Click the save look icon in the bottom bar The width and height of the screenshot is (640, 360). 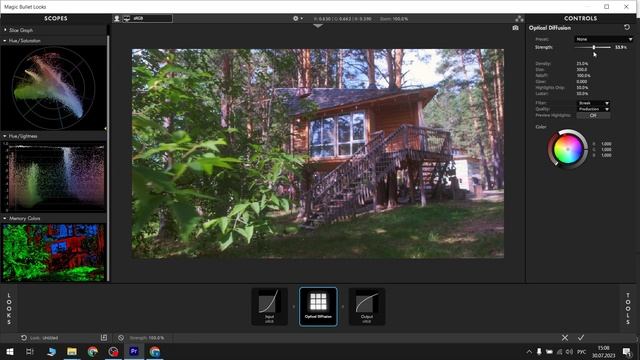[x=104, y=338]
